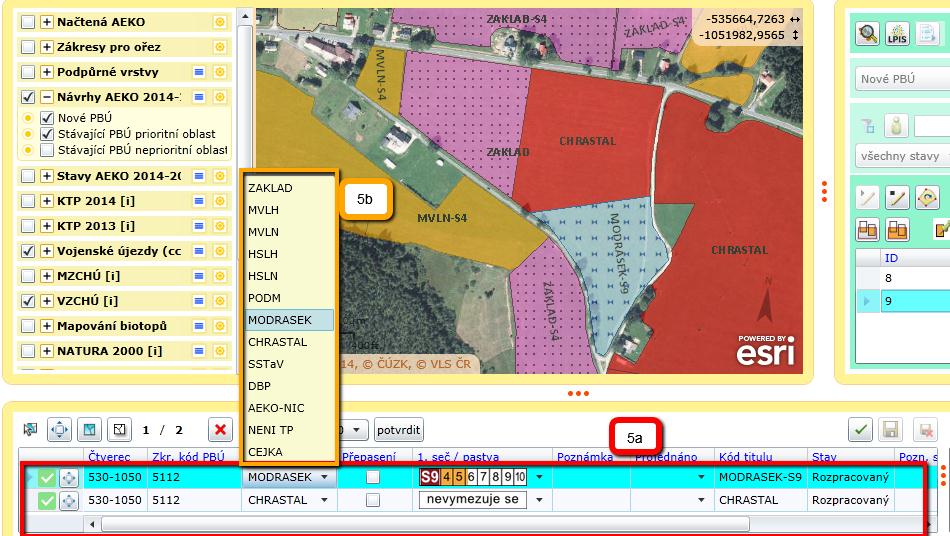This screenshot has height=536, width=950.
Task: Click the document export icon beside LPIS
Action: (x=927, y=33)
